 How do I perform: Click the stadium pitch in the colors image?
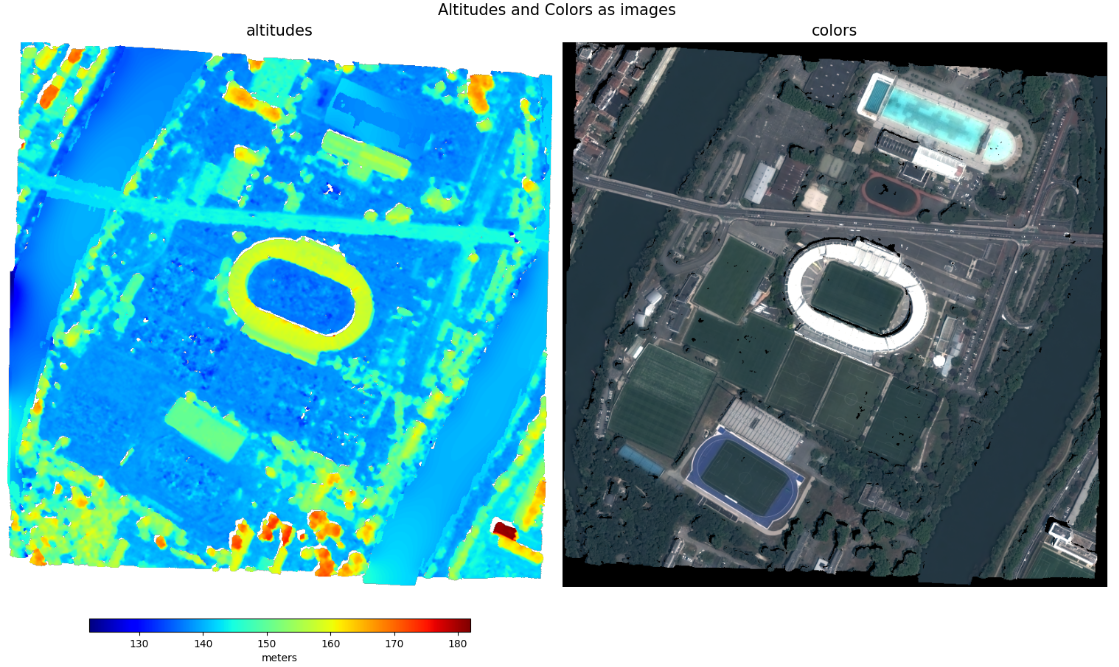[855, 297]
